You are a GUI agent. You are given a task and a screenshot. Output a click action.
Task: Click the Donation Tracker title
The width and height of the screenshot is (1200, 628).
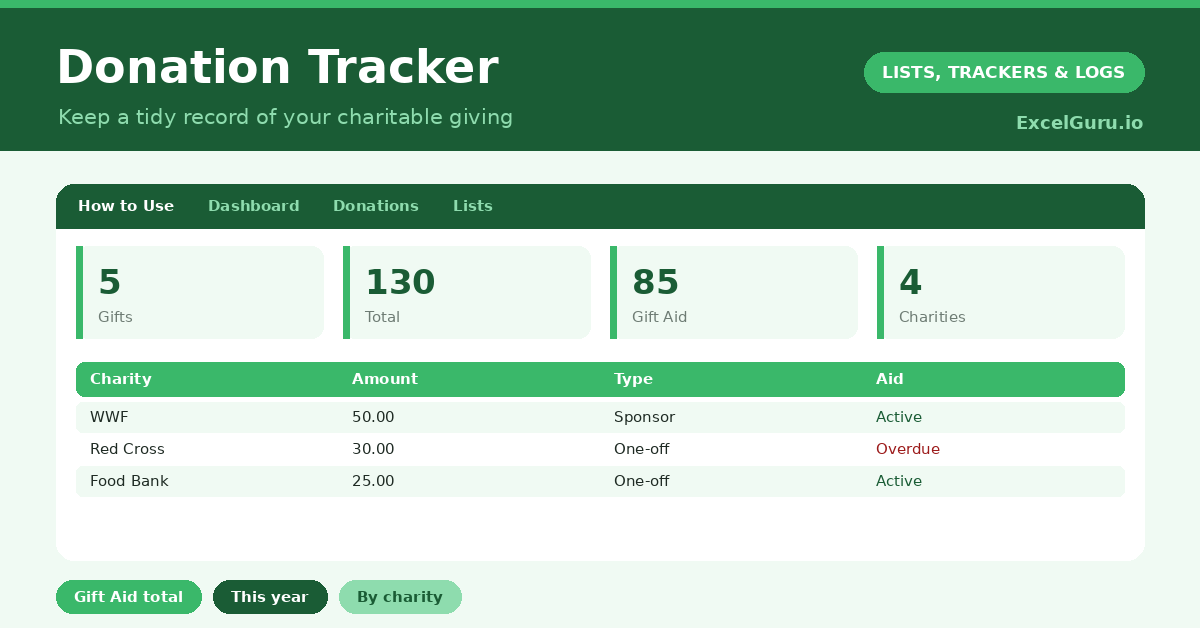point(277,68)
